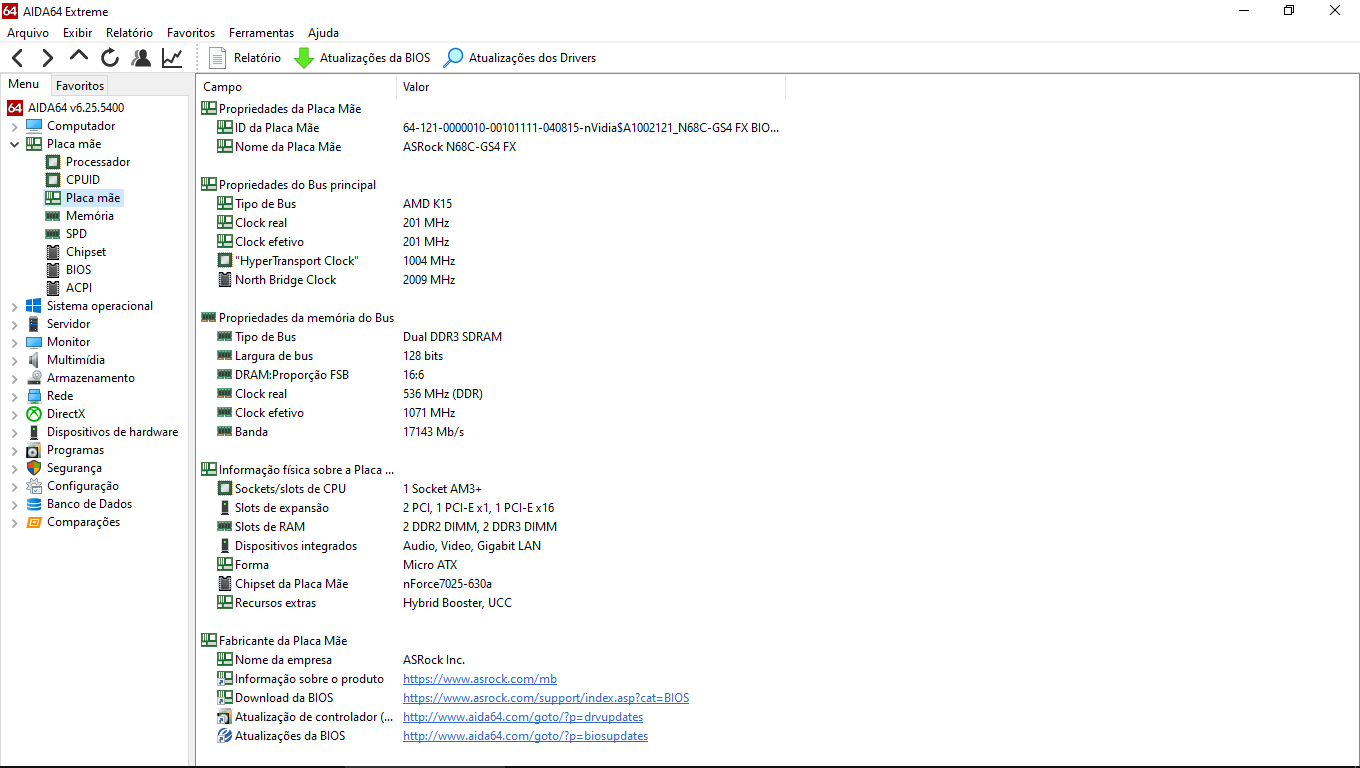
Task: Open the Arquivo menu
Action: [x=28, y=33]
